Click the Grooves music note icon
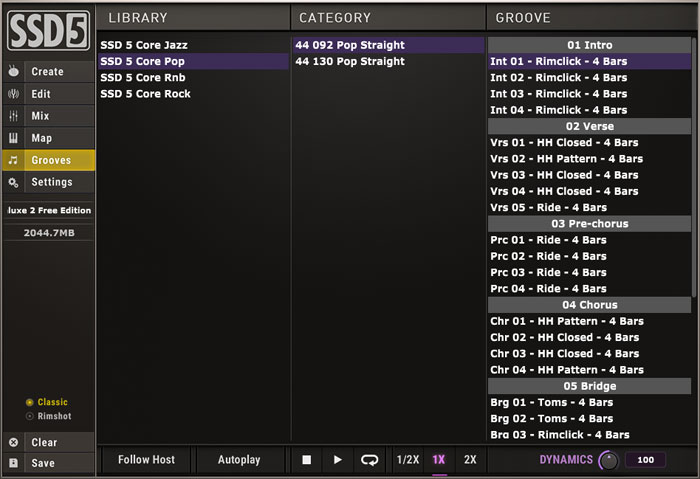 coord(14,160)
